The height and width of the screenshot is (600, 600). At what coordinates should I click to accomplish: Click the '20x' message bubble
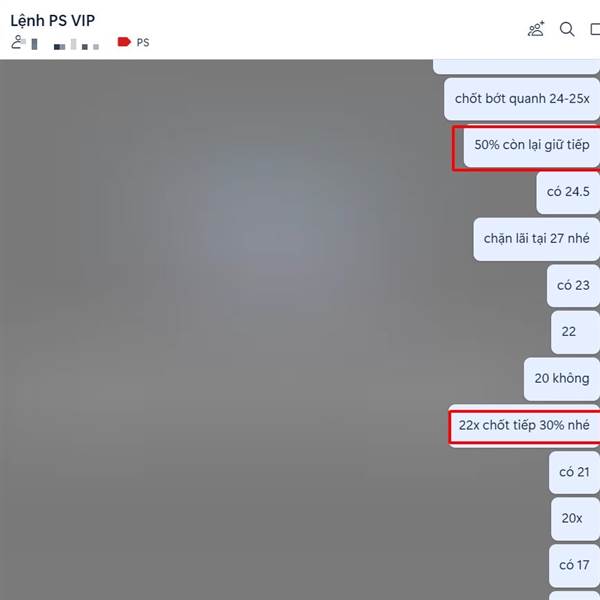point(575,519)
